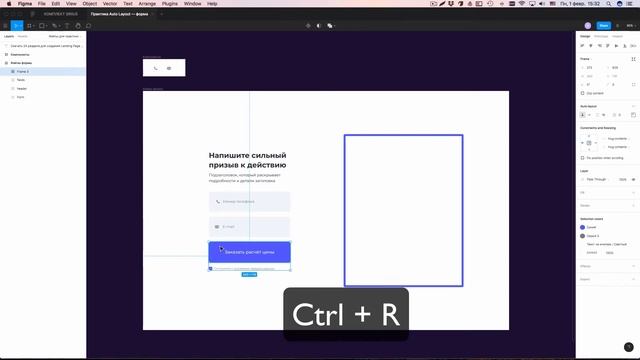Switch to Design tab

(x=585, y=36)
